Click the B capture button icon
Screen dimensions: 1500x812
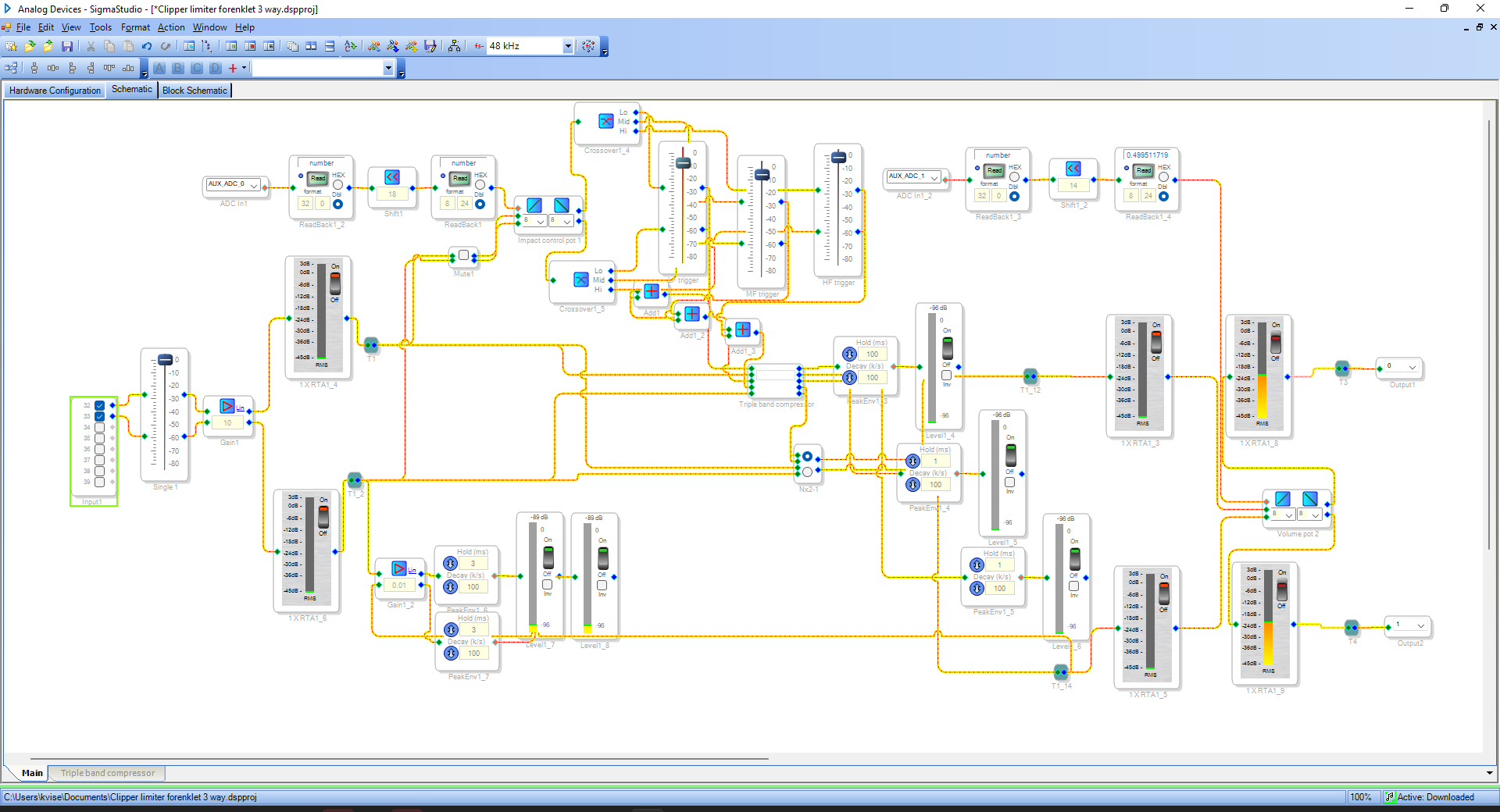(178, 68)
